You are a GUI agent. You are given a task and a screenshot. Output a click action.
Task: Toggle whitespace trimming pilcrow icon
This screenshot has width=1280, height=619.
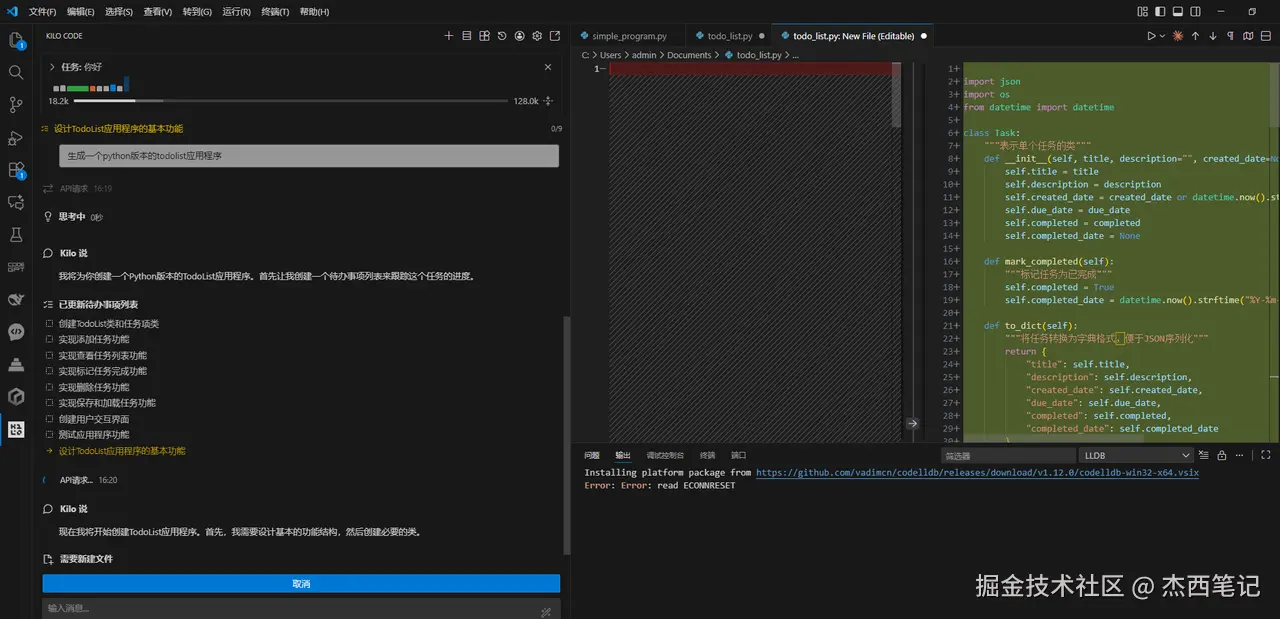1230,36
